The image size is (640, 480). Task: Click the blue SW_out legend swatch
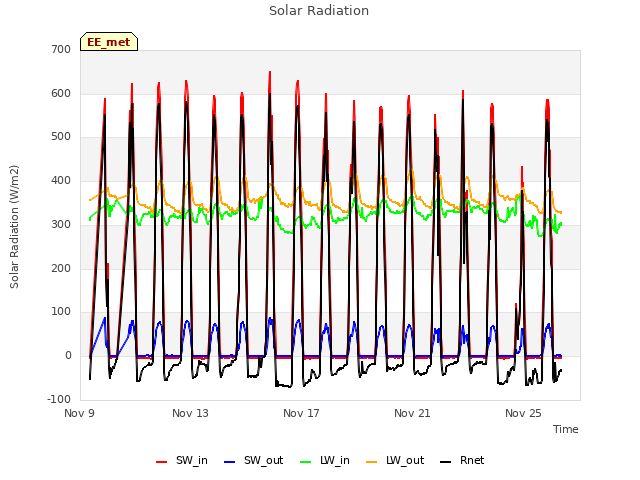[230, 462]
